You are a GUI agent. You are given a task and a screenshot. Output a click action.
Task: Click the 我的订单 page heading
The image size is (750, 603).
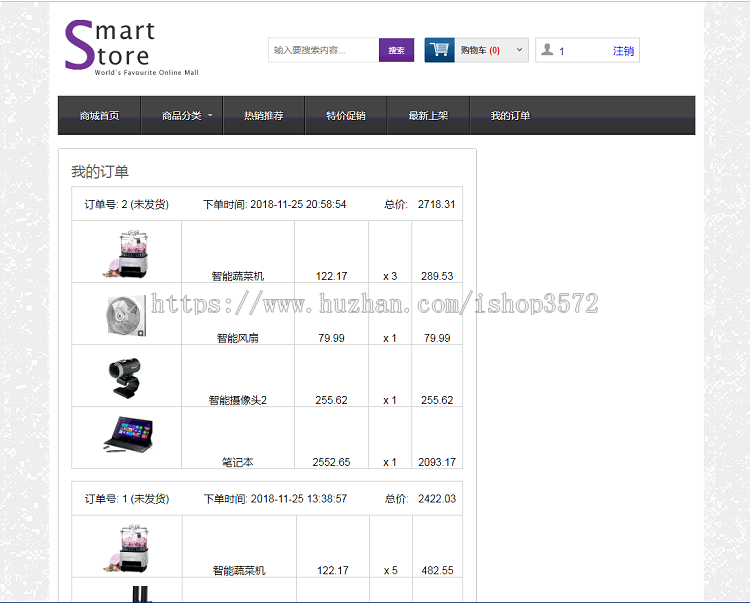(100, 172)
